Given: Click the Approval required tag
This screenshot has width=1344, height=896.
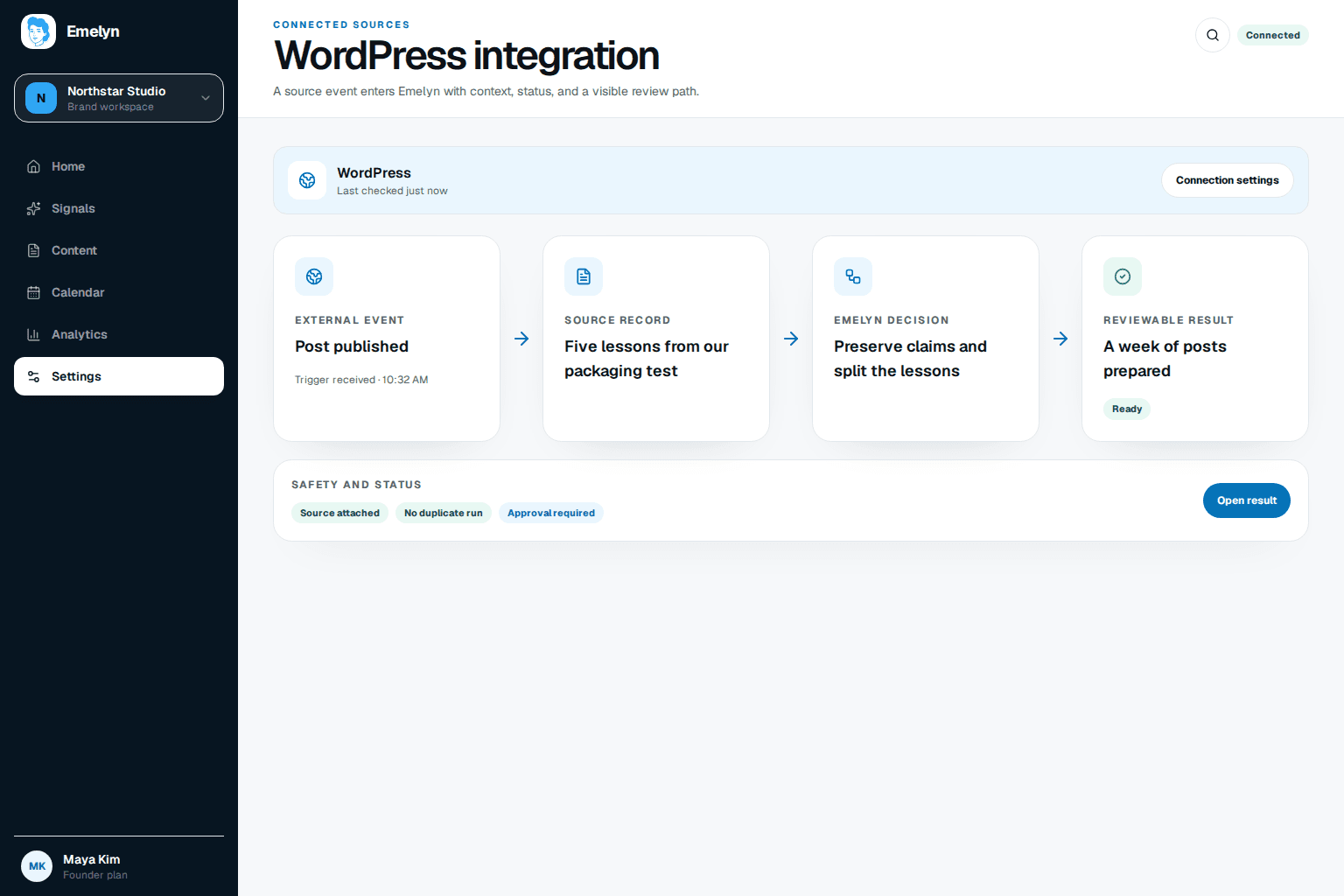Looking at the screenshot, I should coord(550,513).
